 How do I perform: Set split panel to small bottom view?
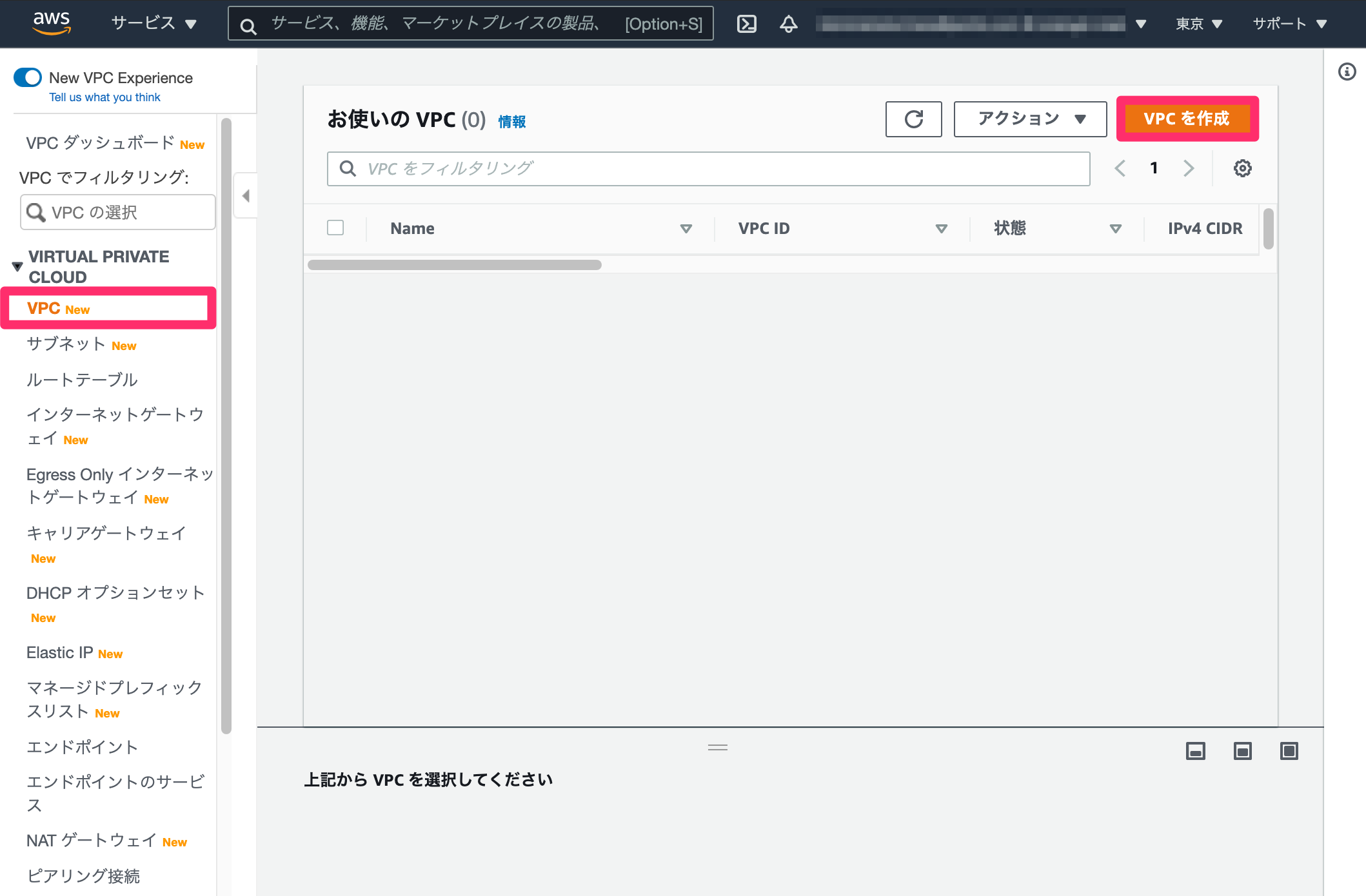1196,751
